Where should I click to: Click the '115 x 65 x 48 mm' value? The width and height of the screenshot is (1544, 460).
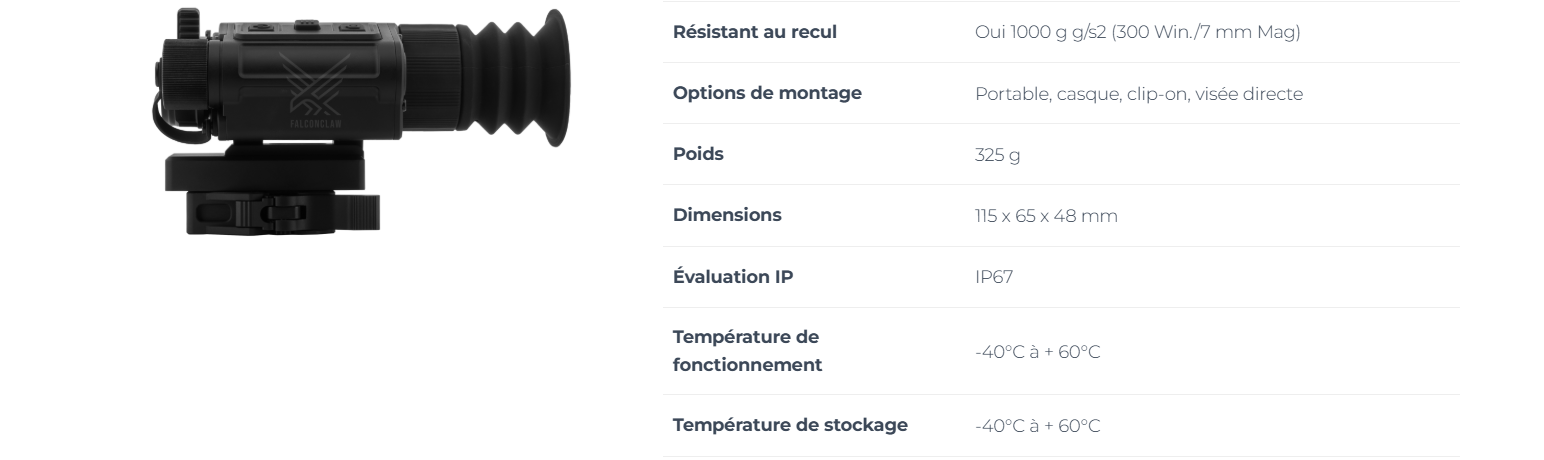[1046, 216]
